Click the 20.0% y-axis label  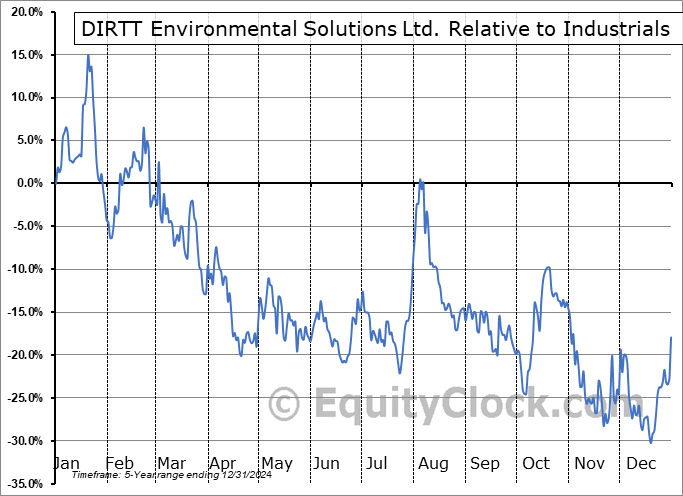tap(24, 12)
